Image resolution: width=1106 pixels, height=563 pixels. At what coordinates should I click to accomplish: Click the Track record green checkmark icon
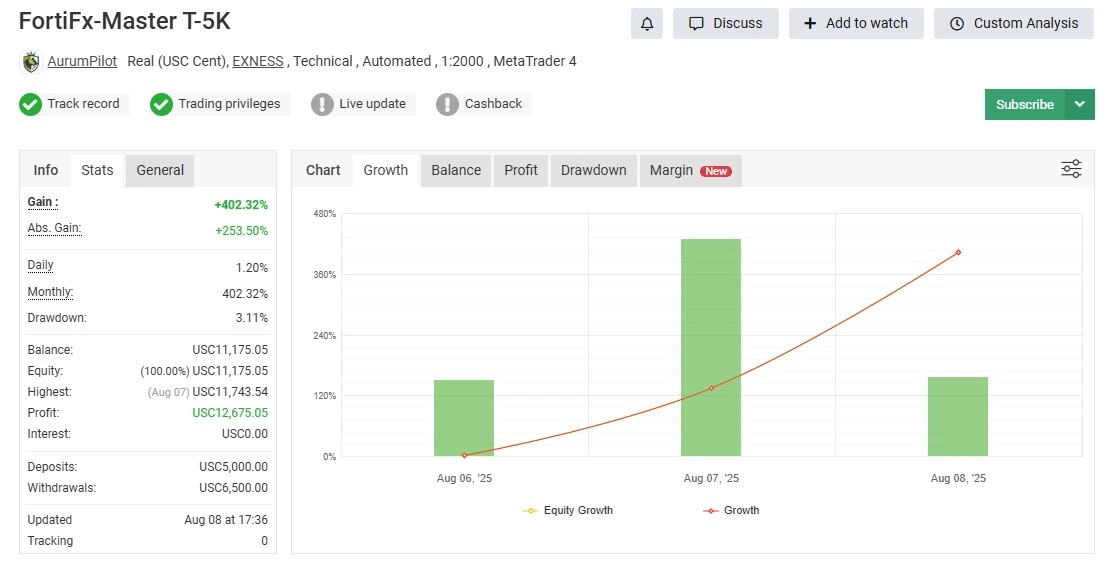pyautogui.click(x=30, y=104)
